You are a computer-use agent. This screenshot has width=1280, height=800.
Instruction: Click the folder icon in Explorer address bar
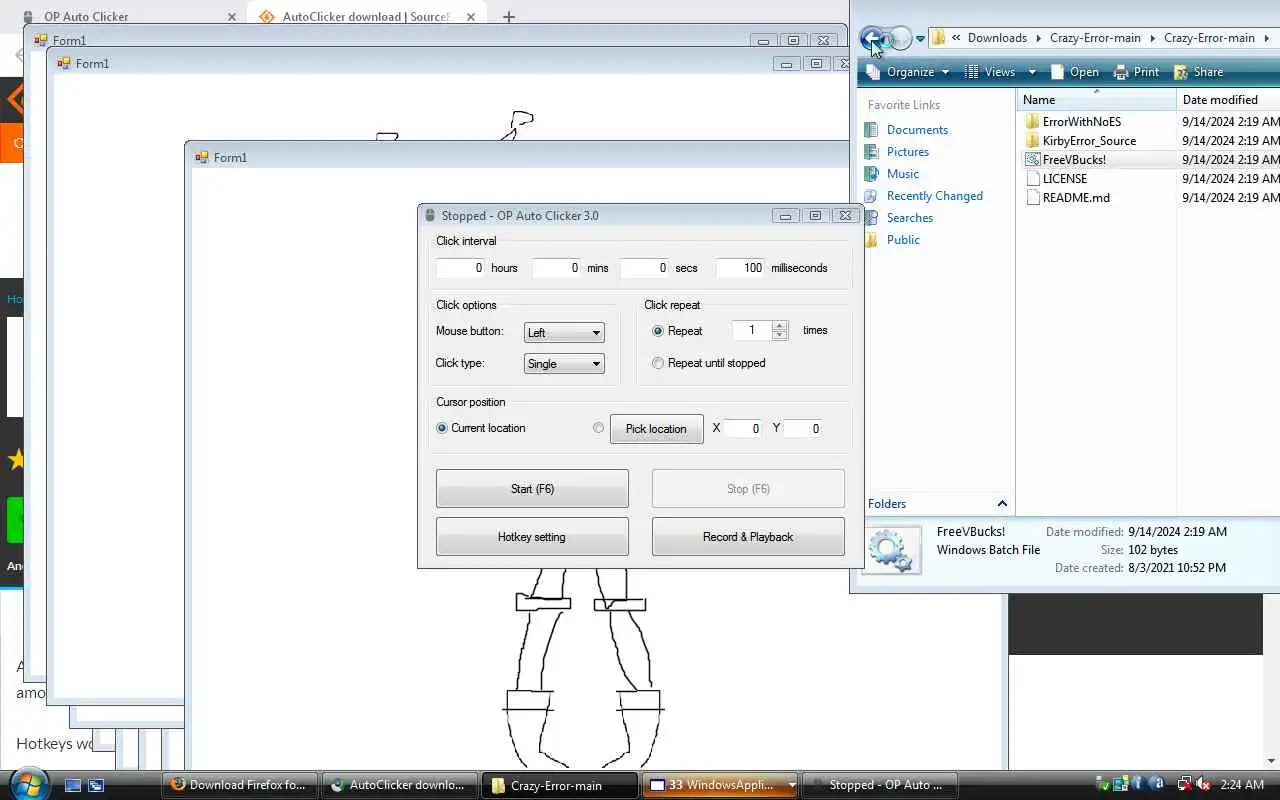click(x=938, y=38)
